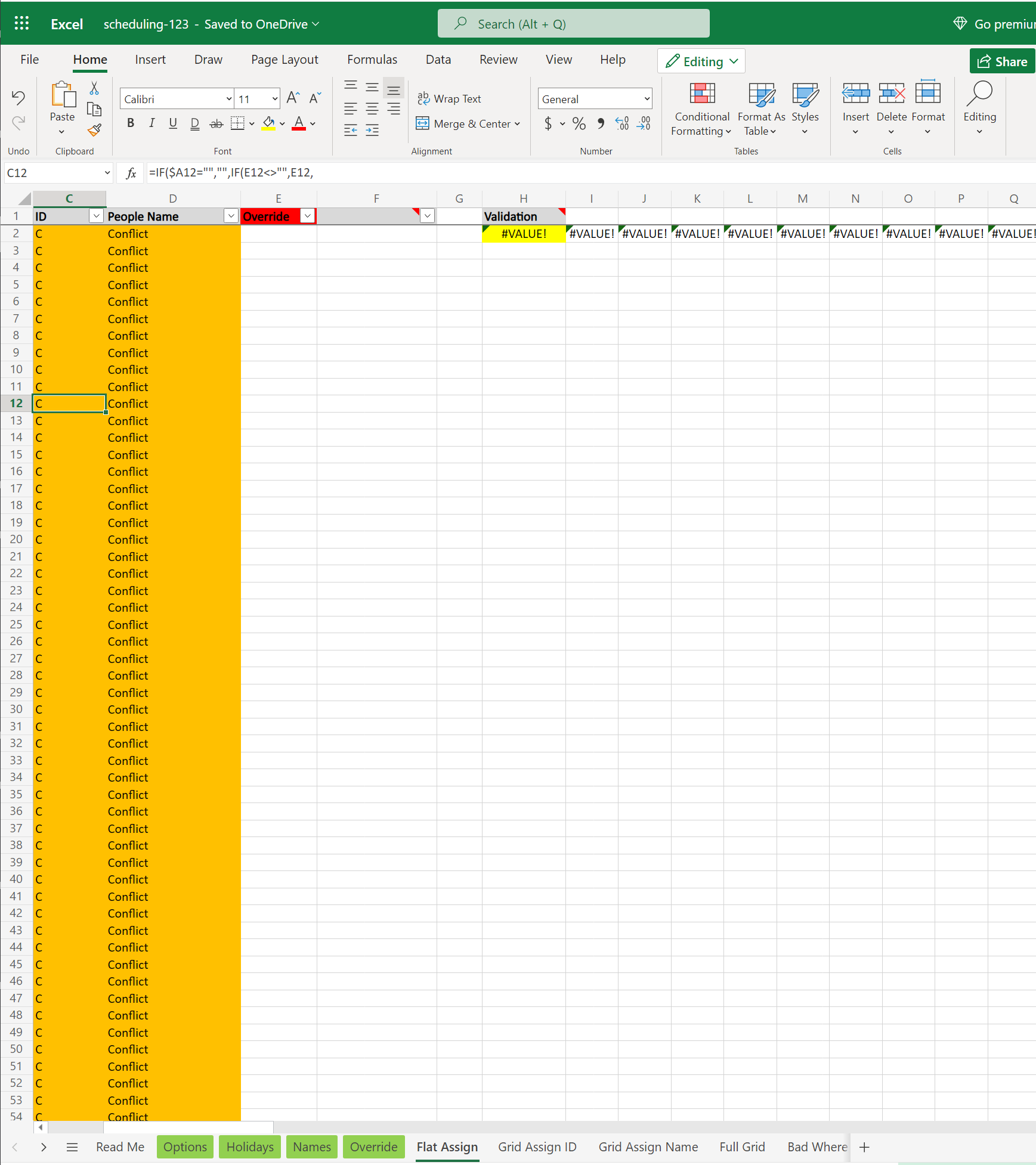Switch to the Formulas ribbon tab
1036x1165 pixels.
click(372, 59)
